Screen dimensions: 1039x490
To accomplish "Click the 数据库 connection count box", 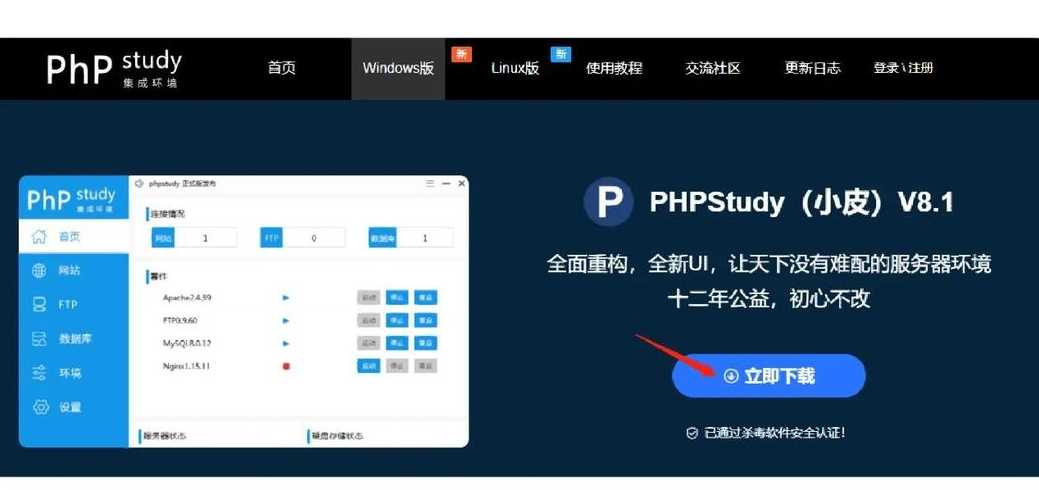I will 411,237.
